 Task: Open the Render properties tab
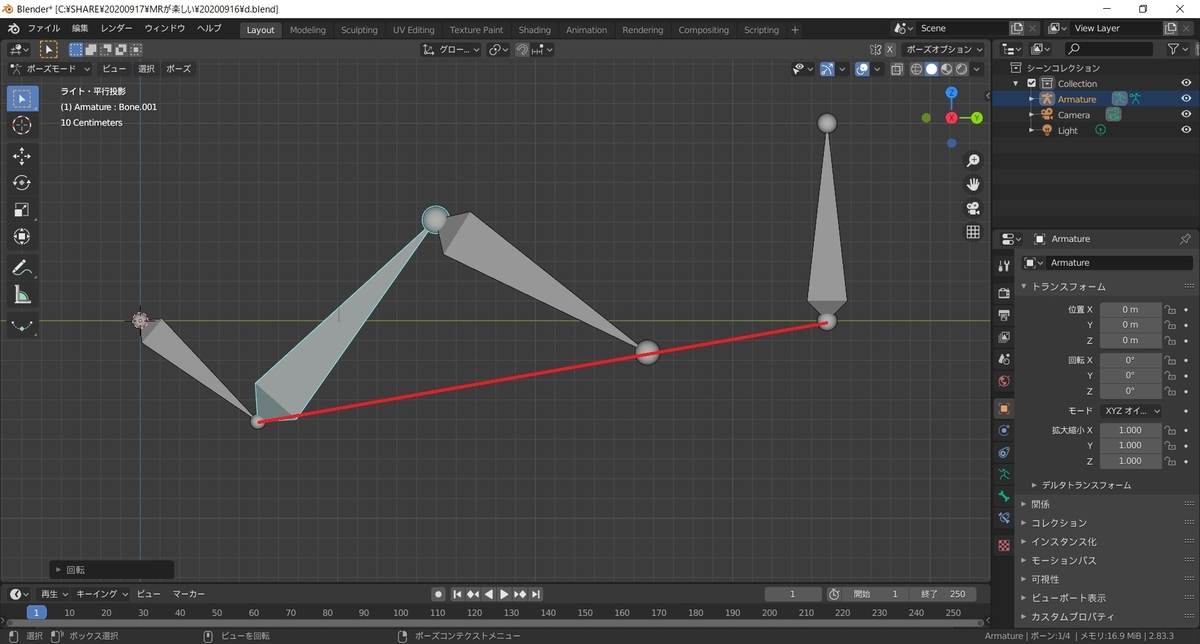[1004, 293]
